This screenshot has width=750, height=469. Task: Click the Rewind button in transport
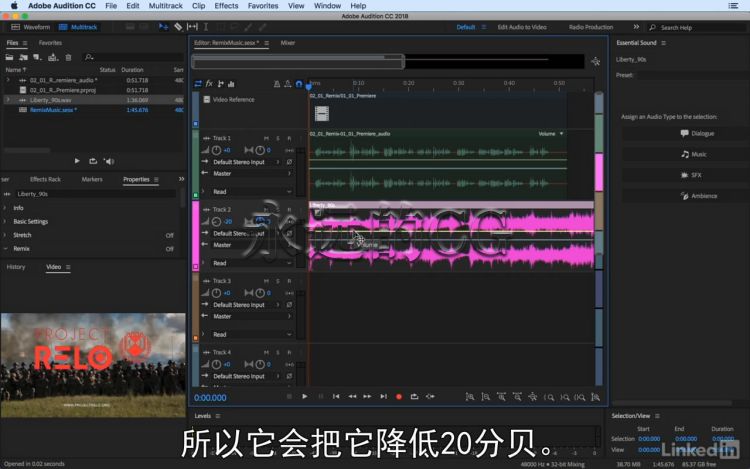[x=352, y=396]
